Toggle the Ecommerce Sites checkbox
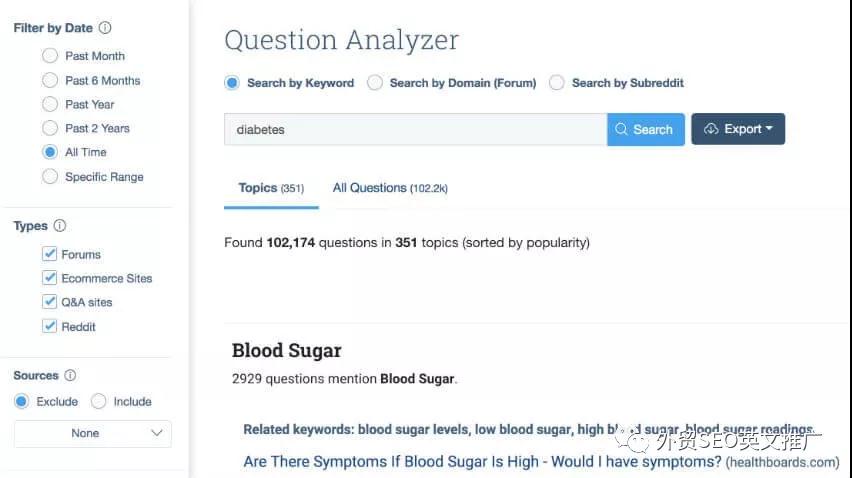Image resolution: width=852 pixels, height=478 pixels. tap(50, 278)
